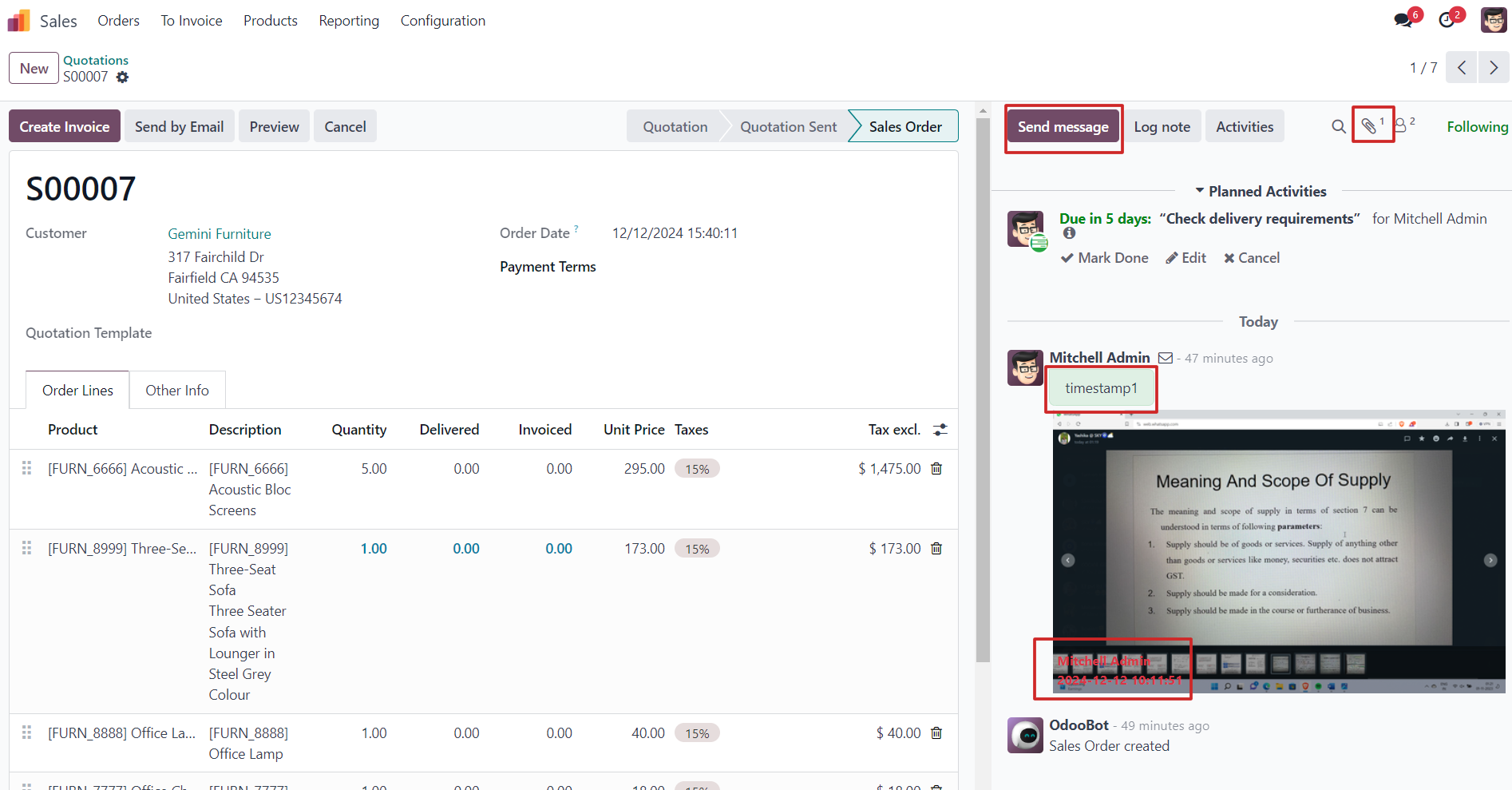1512x790 pixels.
Task: Open the To Invoice menu
Action: click(192, 21)
